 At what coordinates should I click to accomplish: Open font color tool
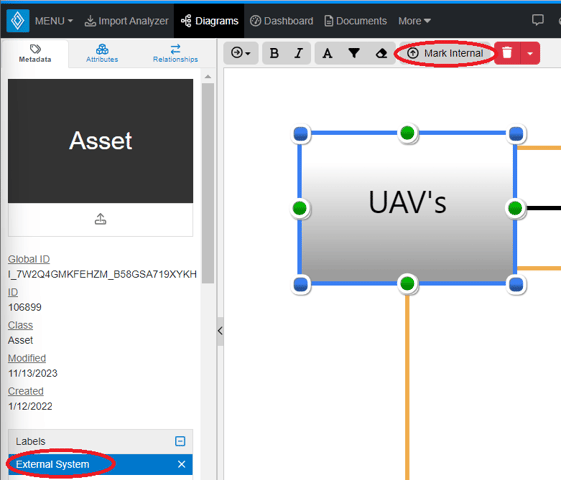click(327, 53)
